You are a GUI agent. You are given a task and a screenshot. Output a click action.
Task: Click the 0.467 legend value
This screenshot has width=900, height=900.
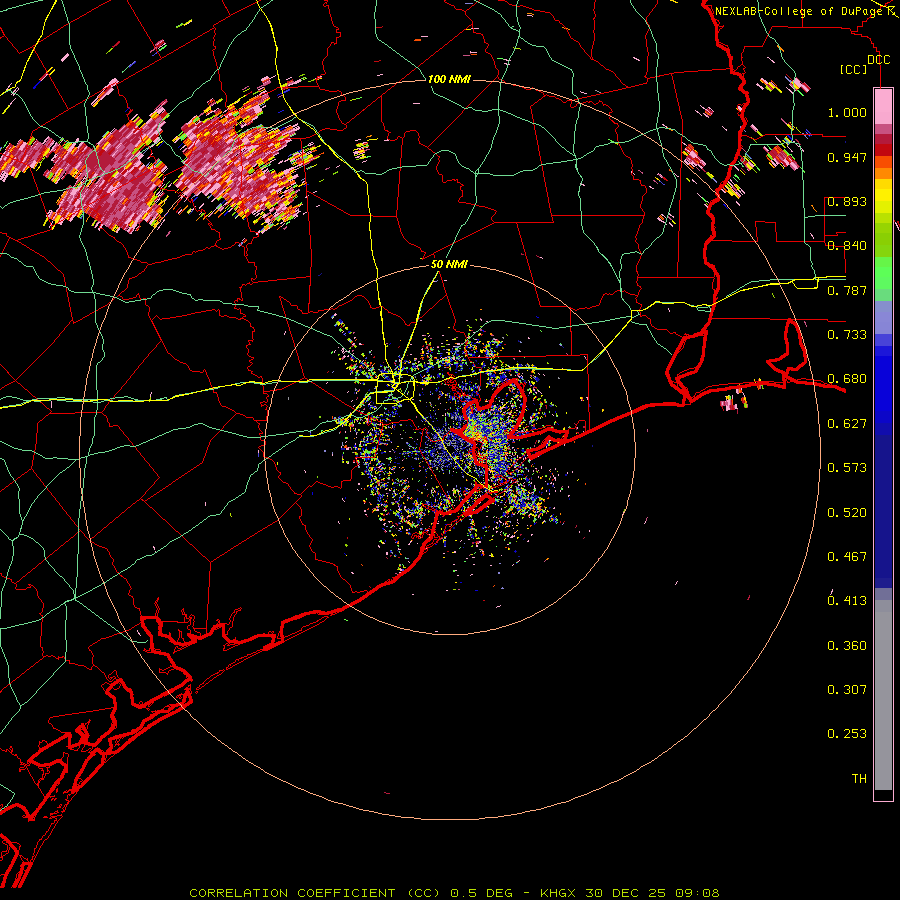pos(847,557)
